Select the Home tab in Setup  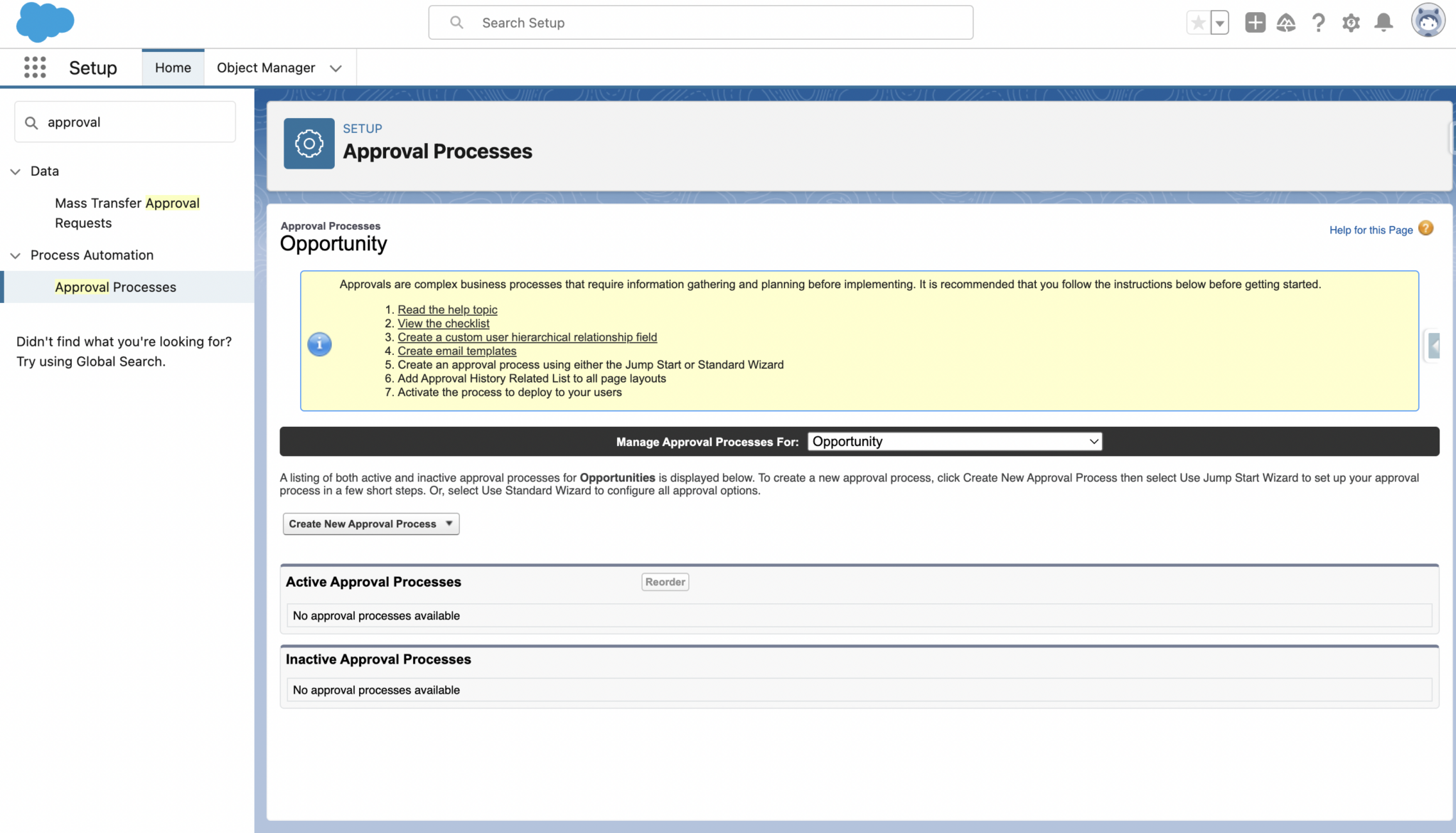coord(173,67)
